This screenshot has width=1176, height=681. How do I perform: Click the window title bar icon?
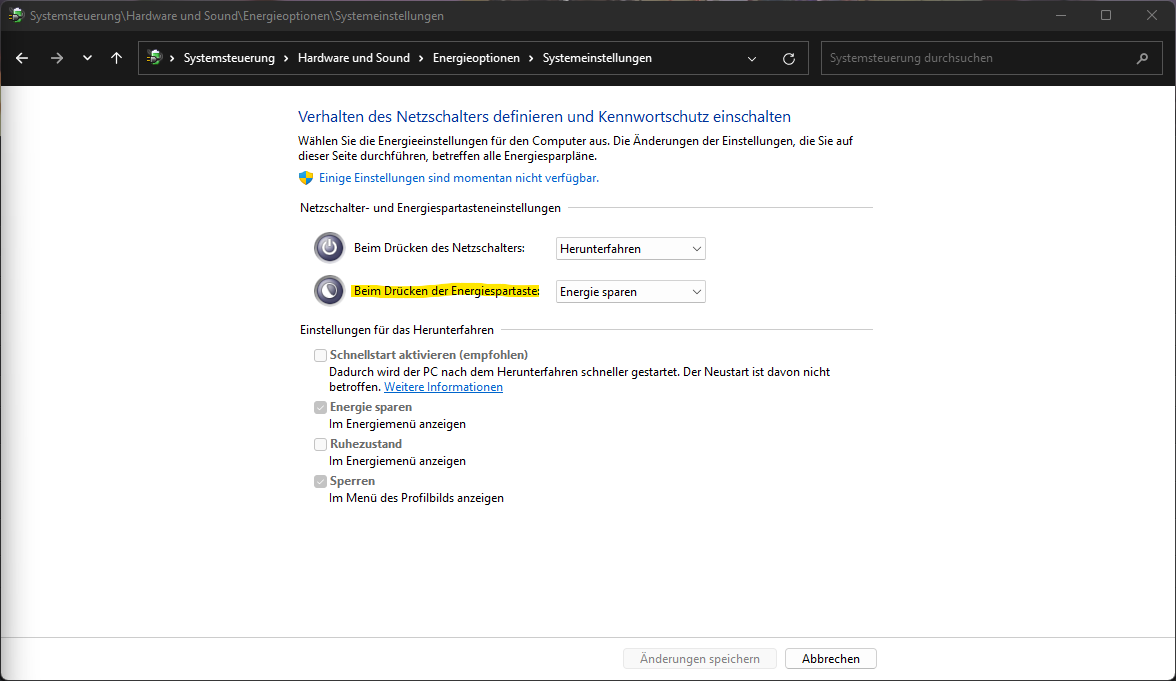[16, 15]
